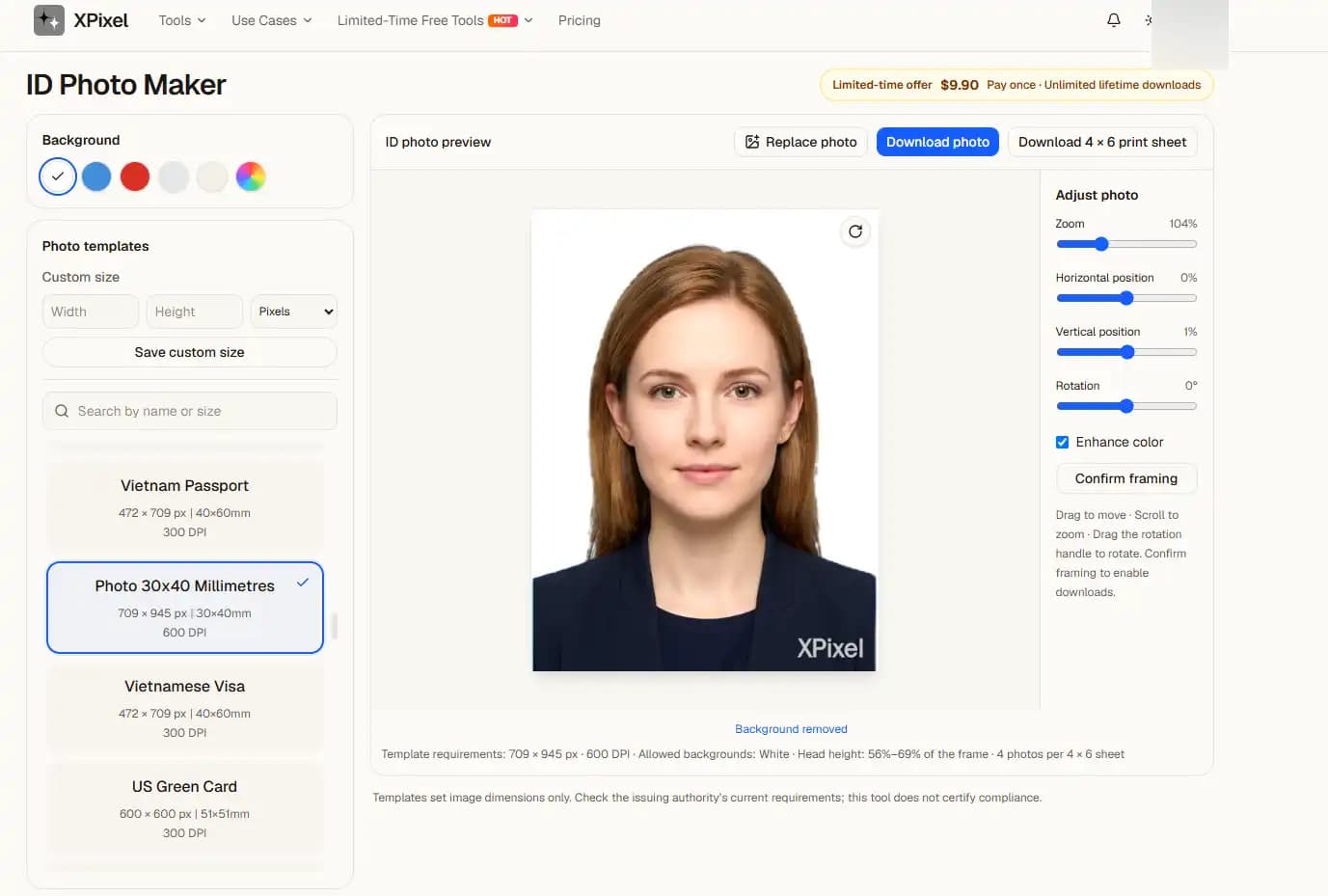Screen dimensions: 1328x896
Task: Confirm the photo framing
Action: (x=1126, y=478)
